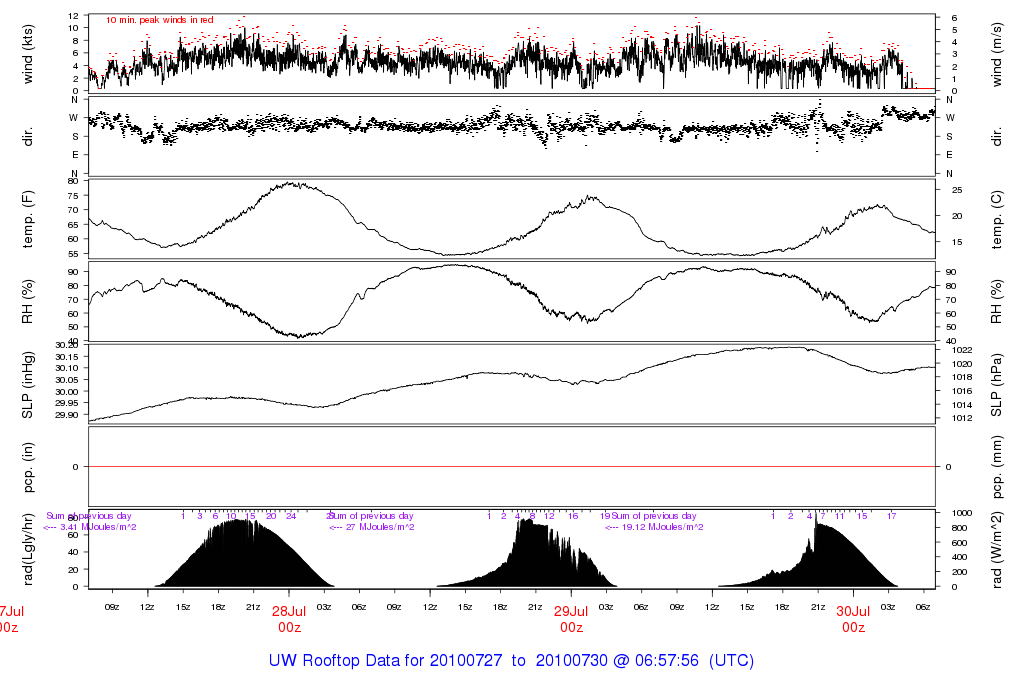This screenshot has height=700, width=1024.
Task: Click the "75" tick on temp. (F) axis
Action: (x=73, y=196)
